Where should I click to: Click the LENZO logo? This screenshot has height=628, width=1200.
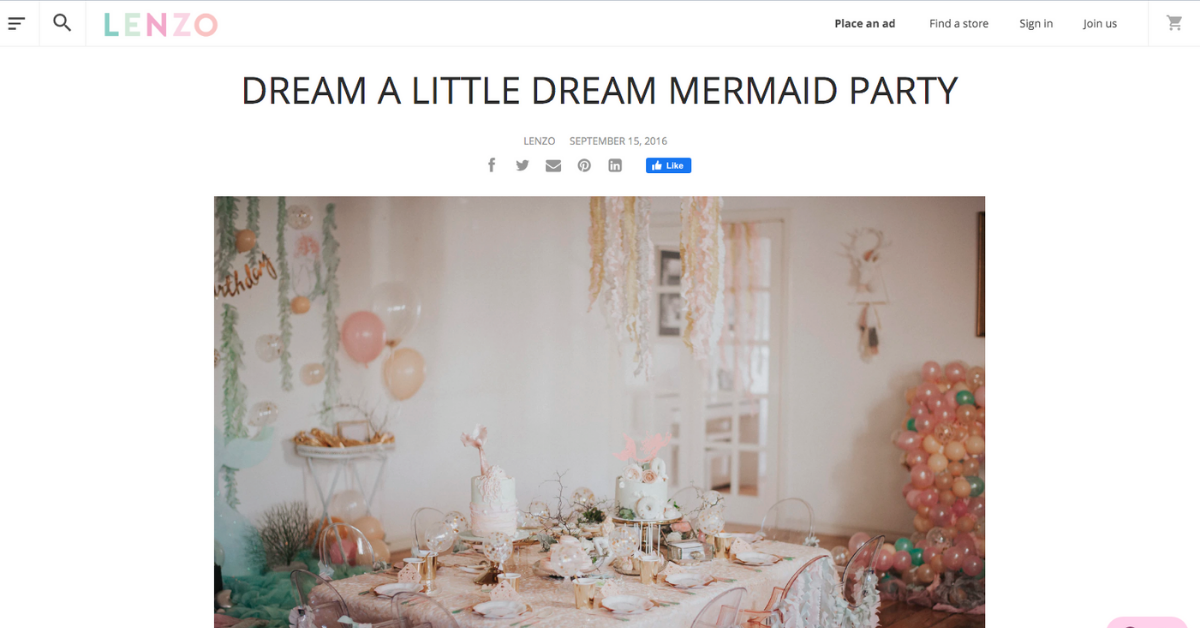pyautogui.click(x=160, y=24)
